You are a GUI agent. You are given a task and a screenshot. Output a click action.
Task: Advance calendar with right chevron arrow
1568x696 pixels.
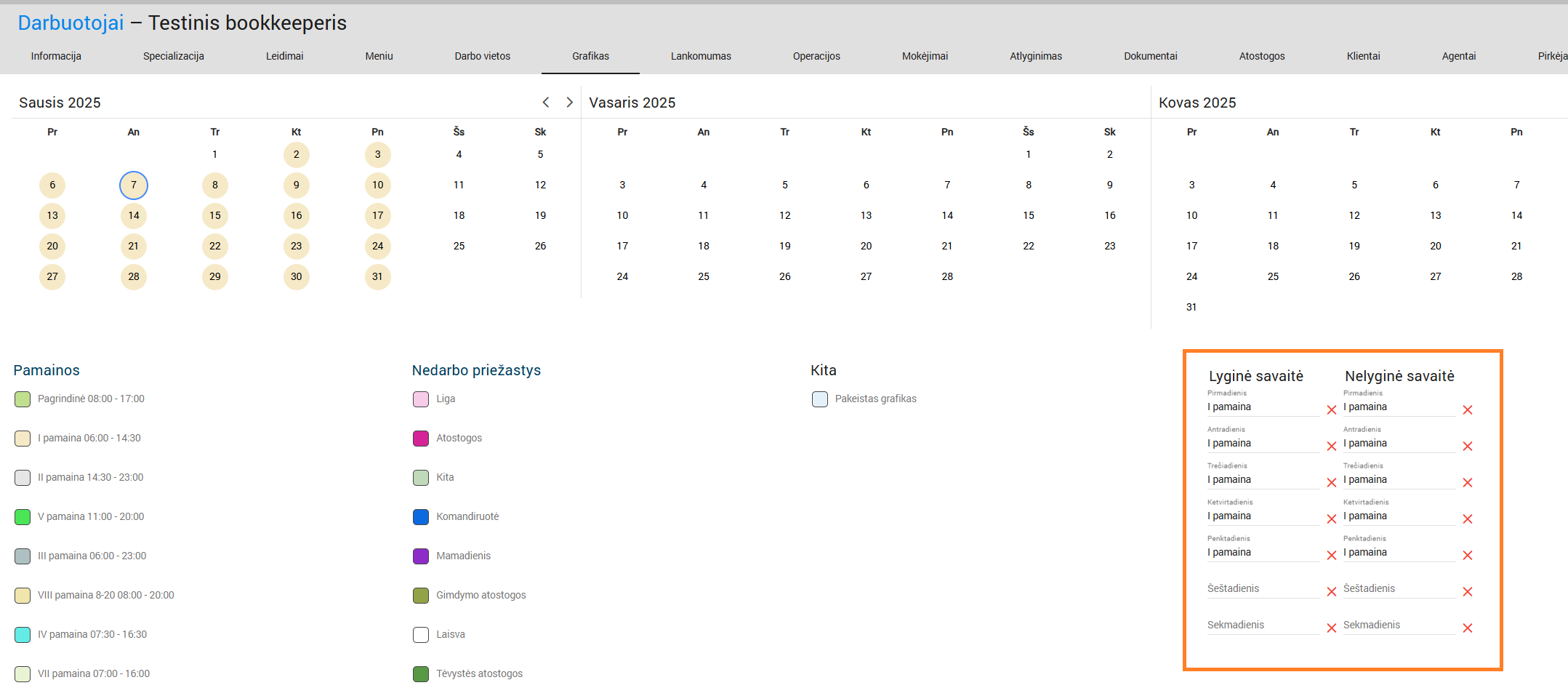[x=569, y=103]
